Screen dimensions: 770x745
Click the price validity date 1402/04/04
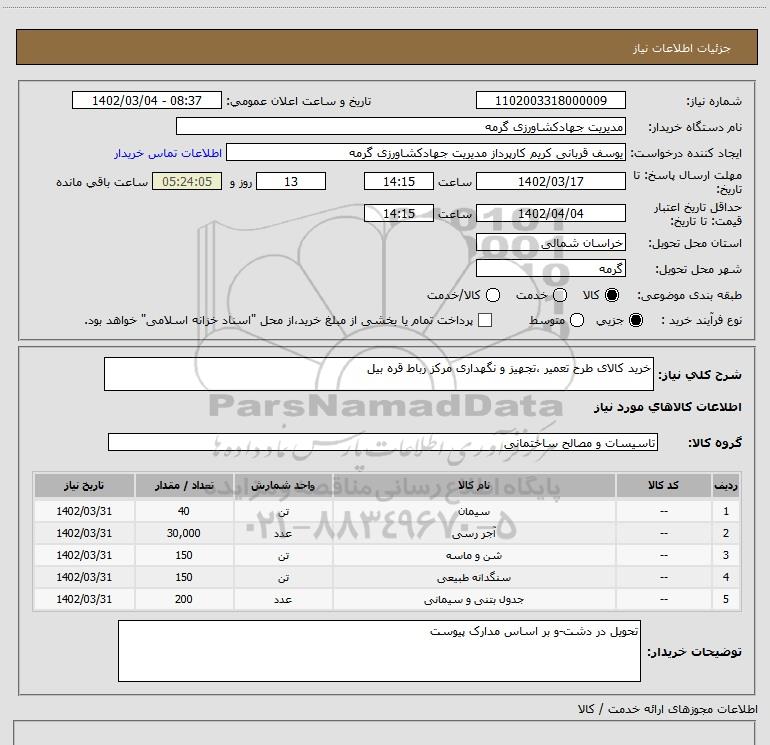click(x=550, y=213)
